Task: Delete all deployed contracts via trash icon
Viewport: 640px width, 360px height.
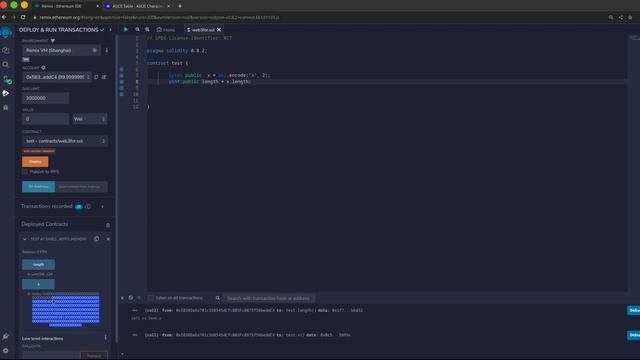Action: tap(108, 225)
